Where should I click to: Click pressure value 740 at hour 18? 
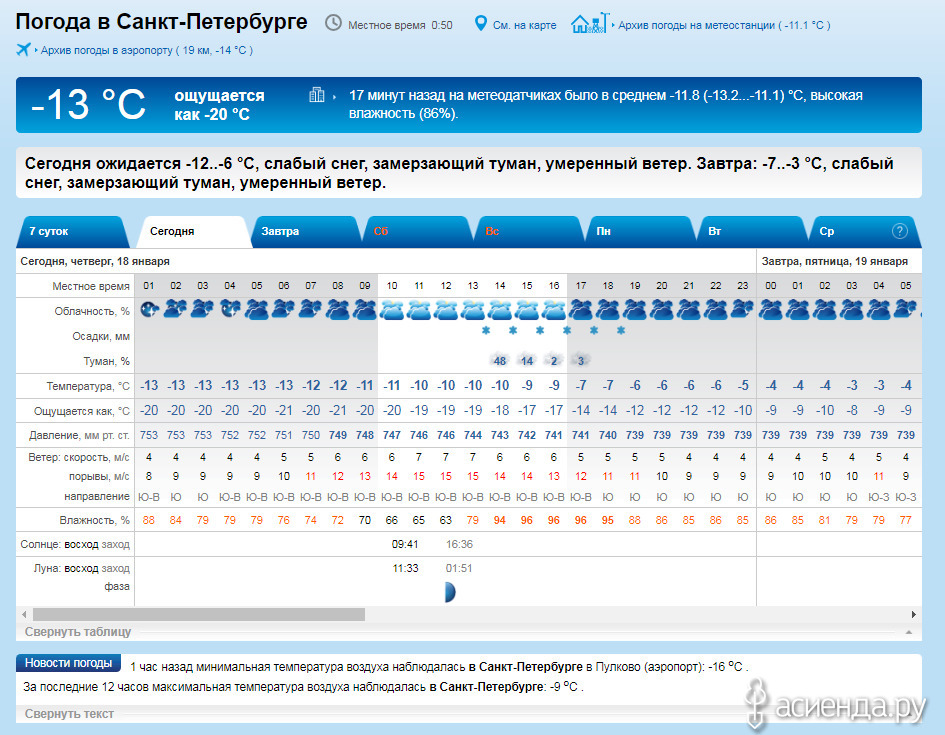(x=608, y=435)
